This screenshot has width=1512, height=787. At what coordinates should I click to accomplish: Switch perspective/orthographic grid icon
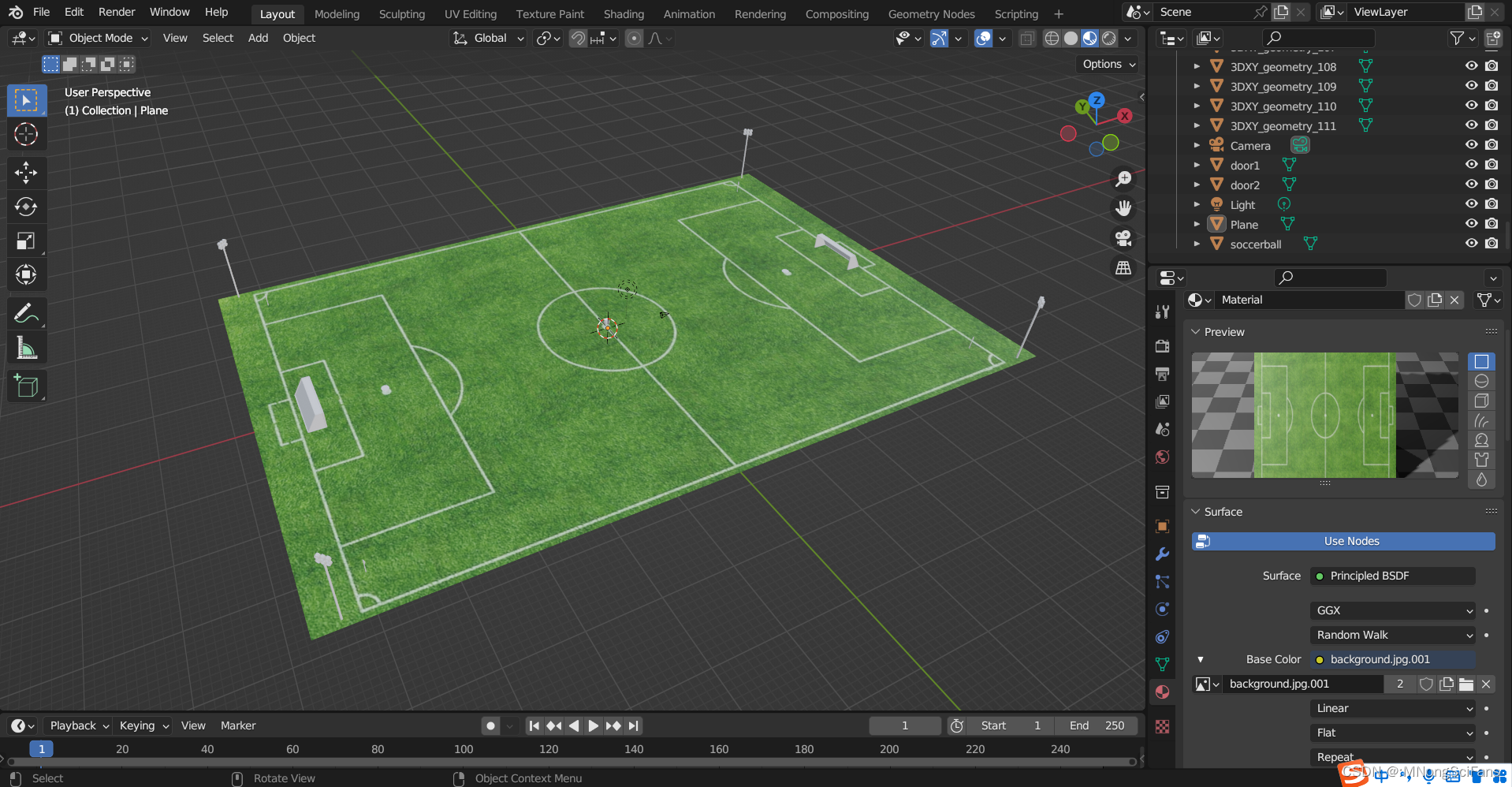coord(1123,268)
